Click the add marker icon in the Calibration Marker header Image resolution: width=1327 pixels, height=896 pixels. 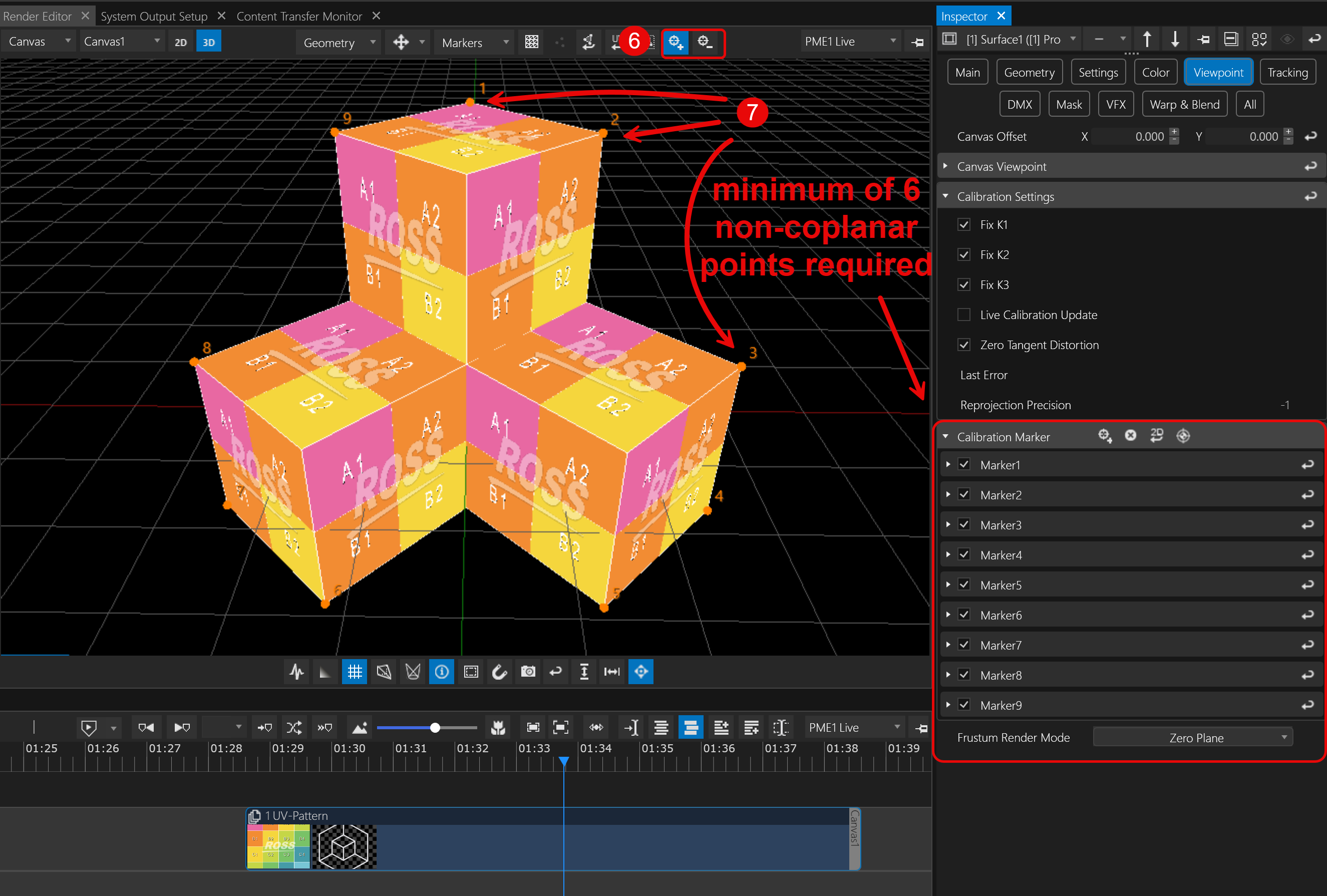[x=1105, y=436]
